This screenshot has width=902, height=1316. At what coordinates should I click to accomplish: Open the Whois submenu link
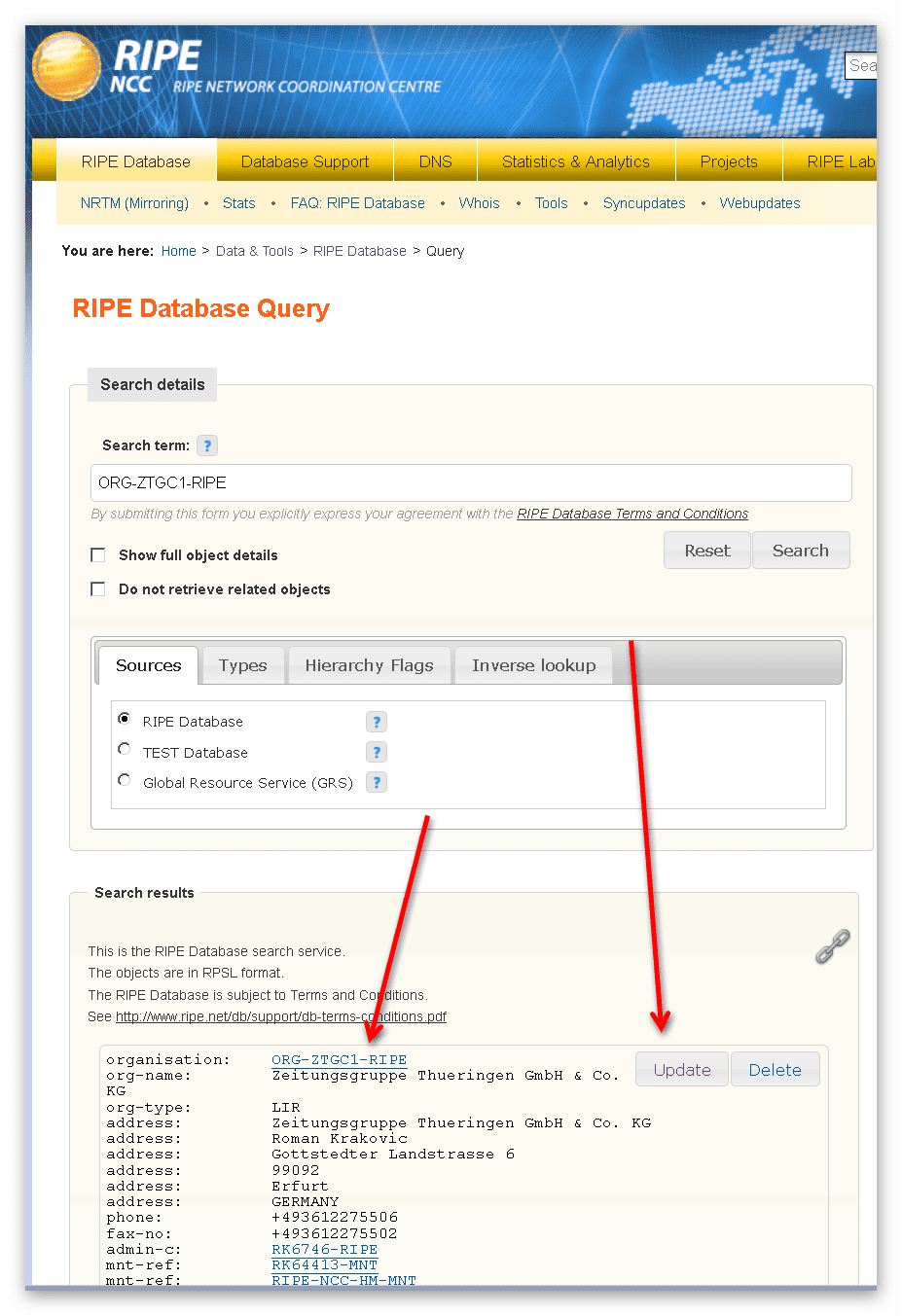coord(480,203)
